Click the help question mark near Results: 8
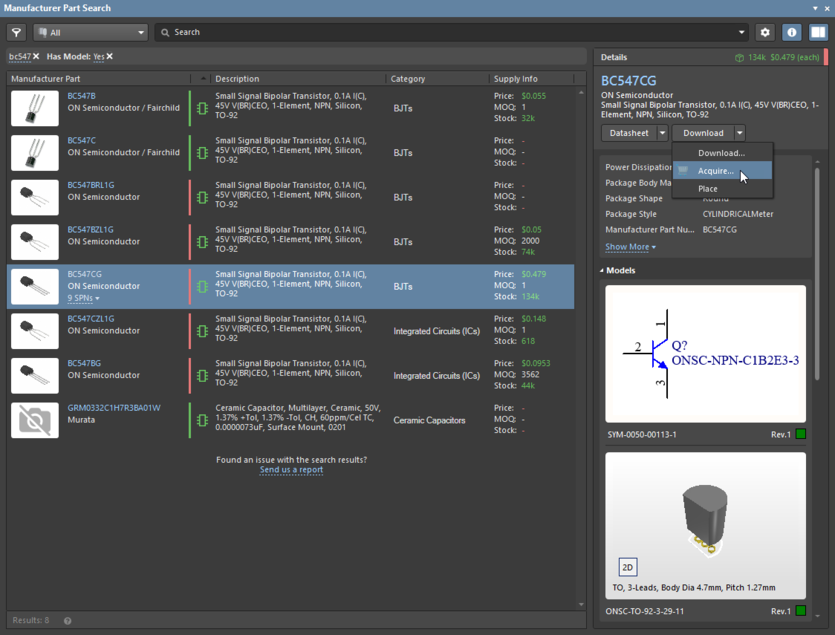The image size is (835, 635). 66,620
